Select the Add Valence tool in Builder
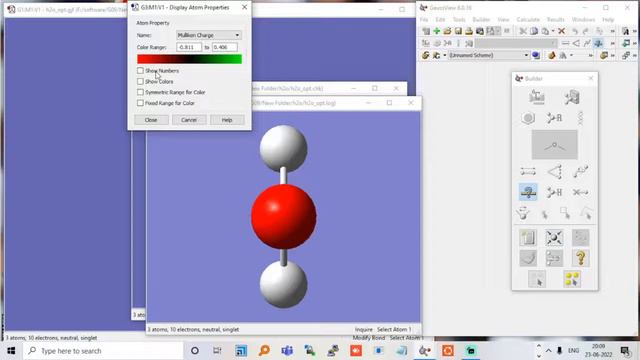 pyautogui.click(x=554, y=192)
